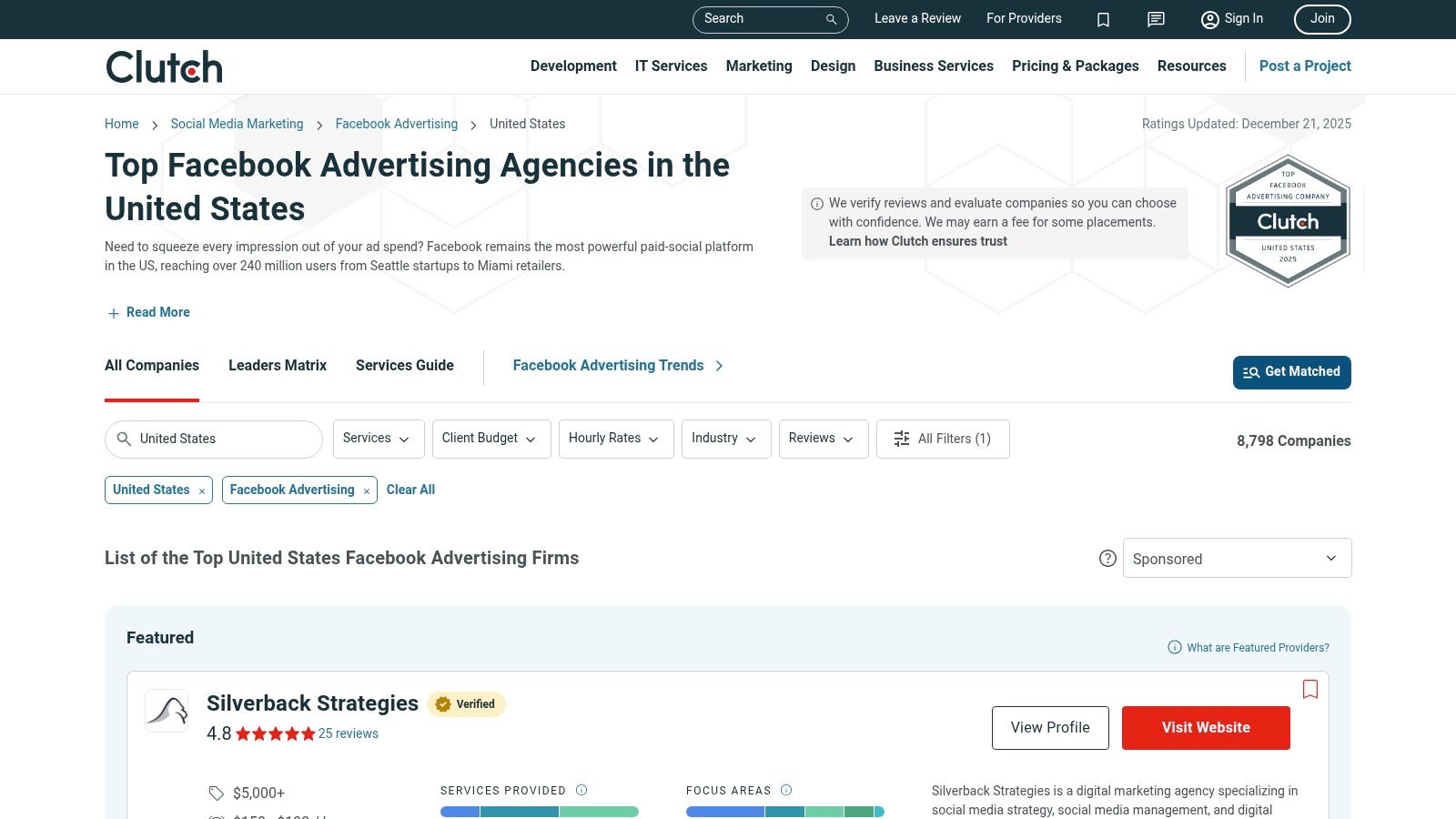The image size is (1456, 819).
Task: Remove the United States filter chip
Action: (x=201, y=490)
